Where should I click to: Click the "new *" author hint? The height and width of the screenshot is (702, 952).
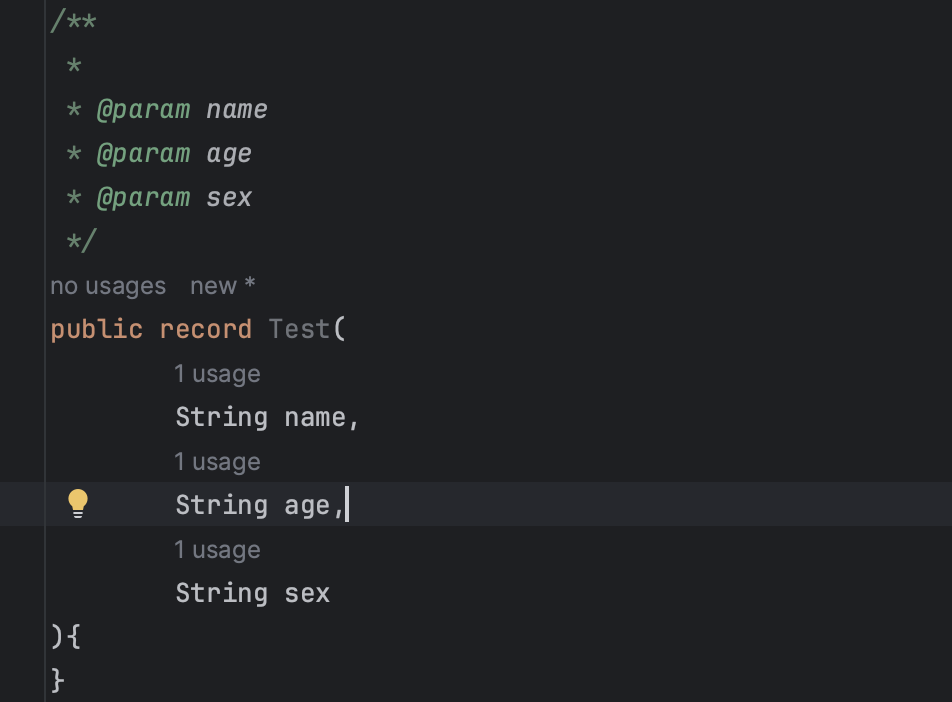pyautogui.click(x=223, y=286)
